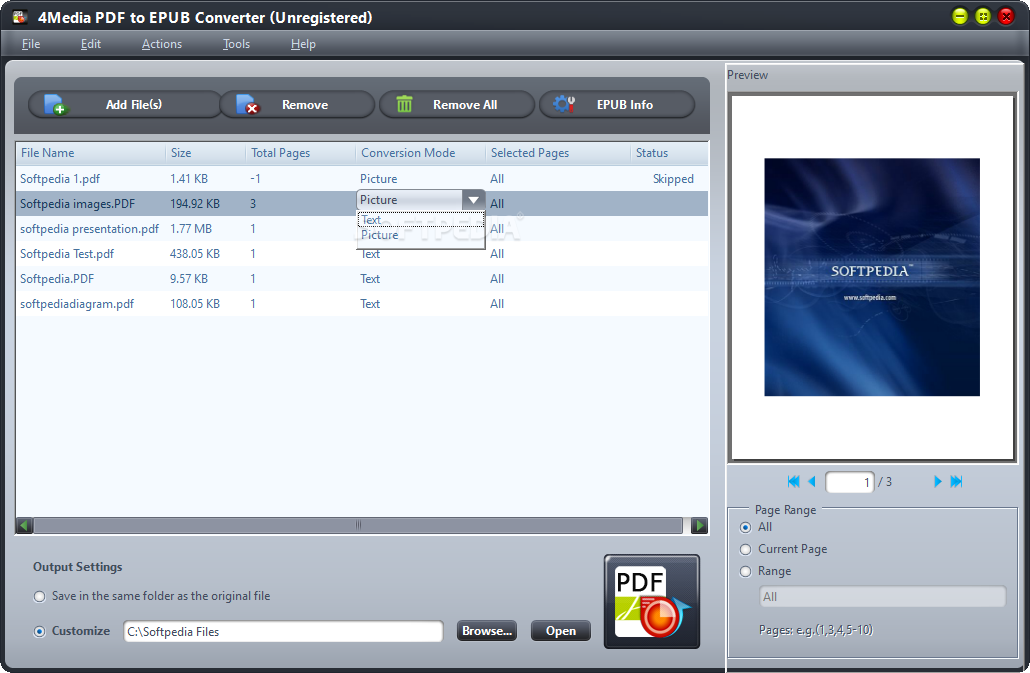1030x673 pixels.
Task: Click Text mode cell of softpediadiagram.pdf
Action: click(370, 303)
